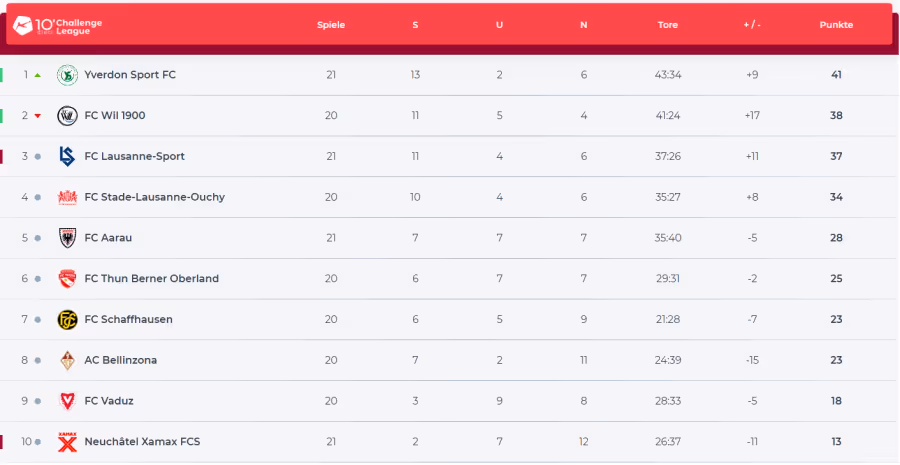Select Neuchâtel Xamax FCS points value 13
Image resolution: width=900 pixels, height=465 pixels.
point(836,441)
